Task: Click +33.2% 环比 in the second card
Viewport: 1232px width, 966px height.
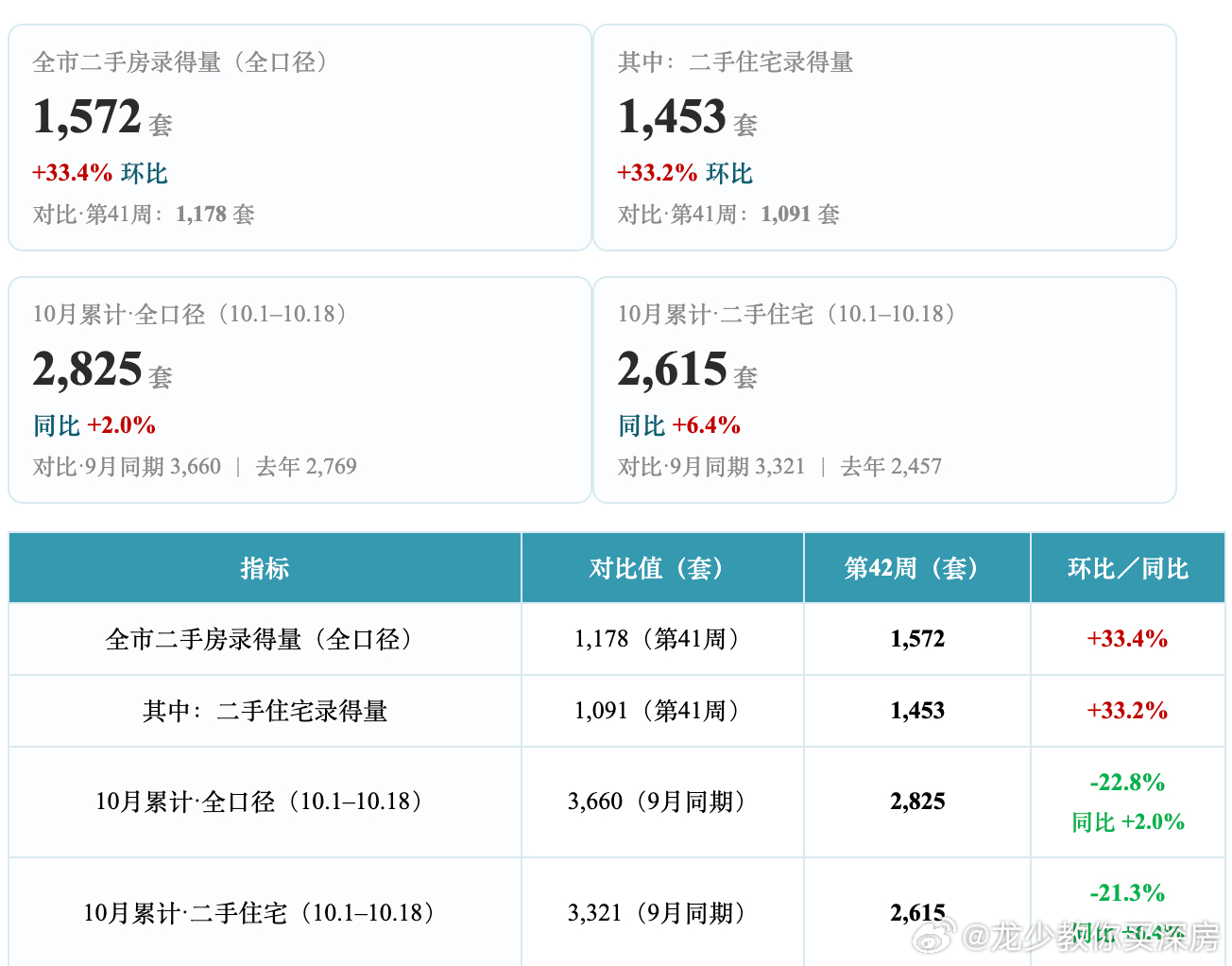Action: click(685, 173)
